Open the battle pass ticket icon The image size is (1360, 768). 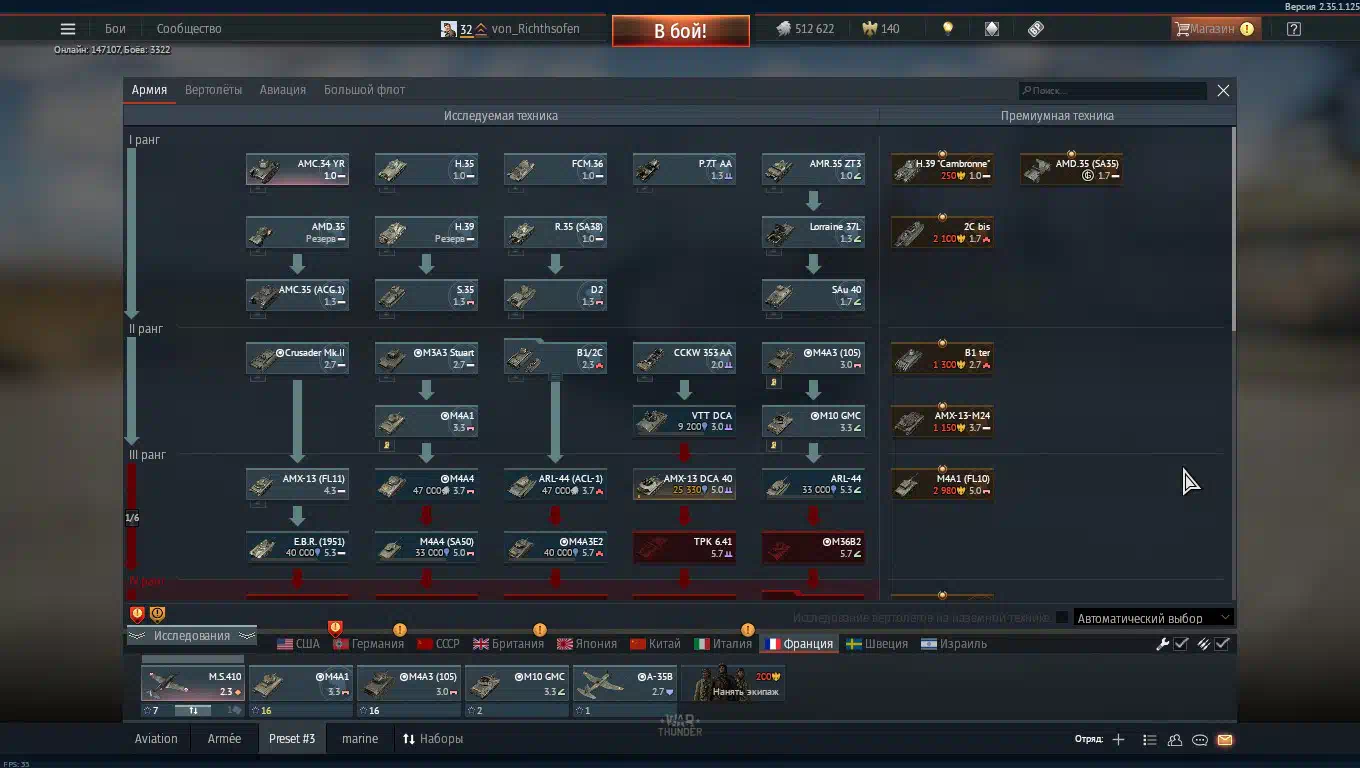(x=1036, y=29)
